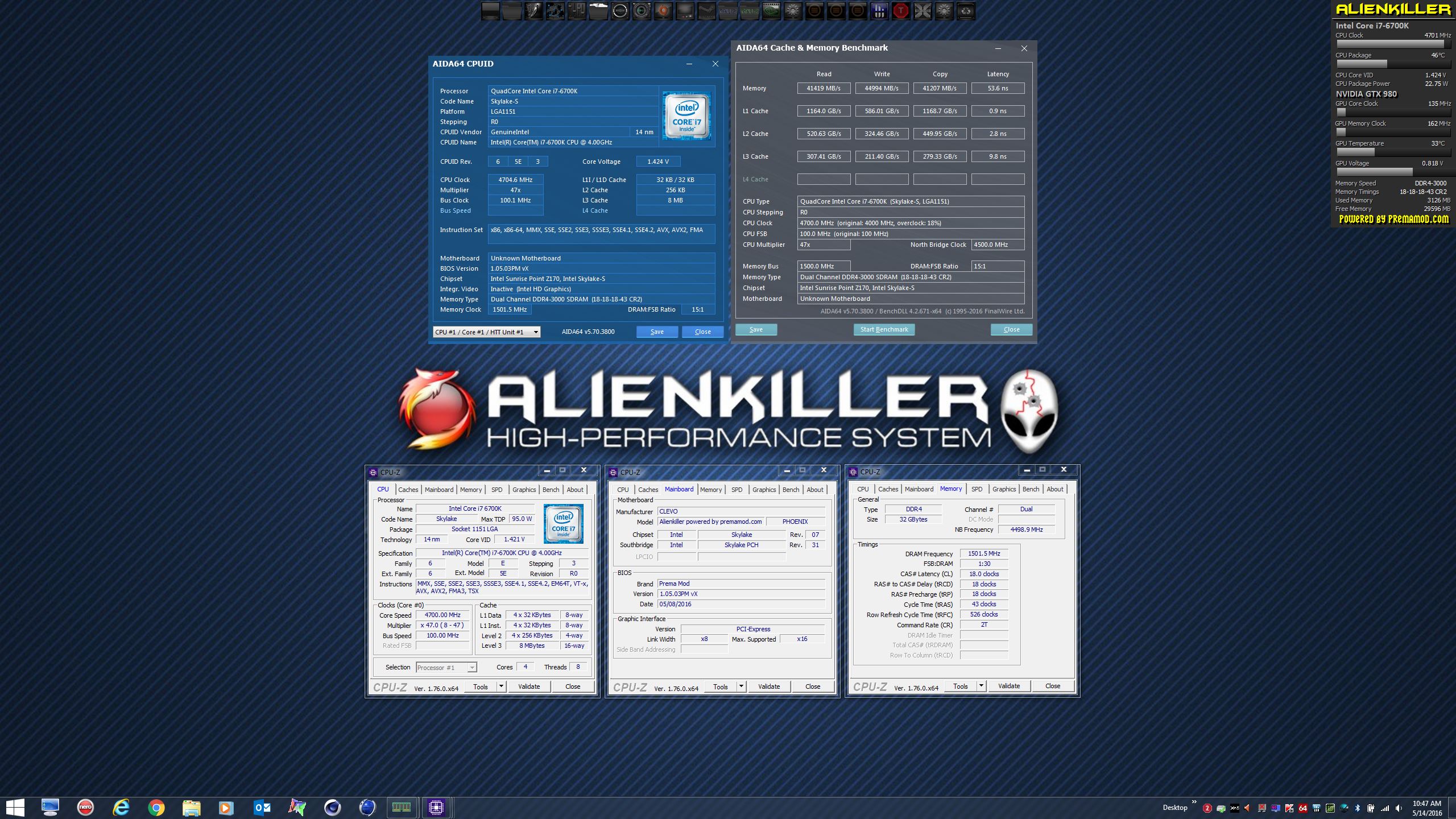Launch Internet Explorer from the taskbar
Viewport: 1456px width, 819px height.
coord(121,807)
